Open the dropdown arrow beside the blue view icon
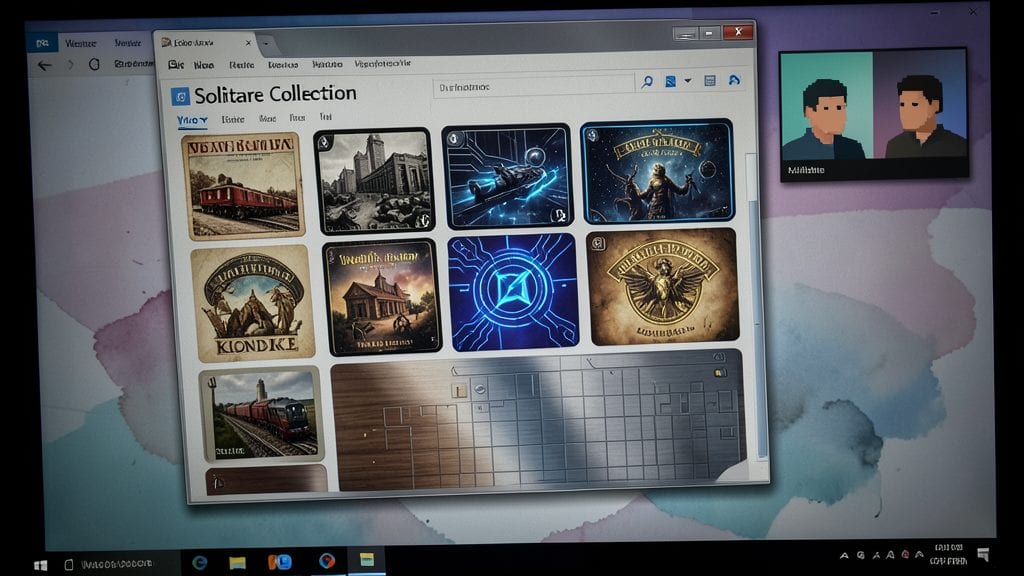 click(x=688, y=81)
